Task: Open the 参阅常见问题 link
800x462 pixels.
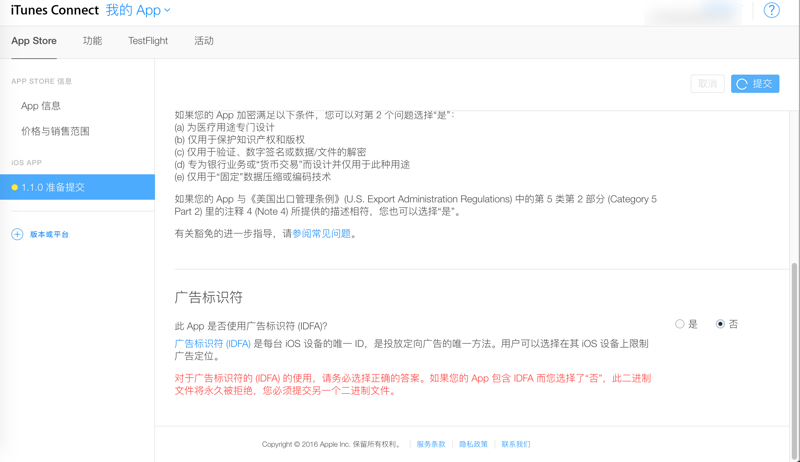Action: (x=321, y=234)
